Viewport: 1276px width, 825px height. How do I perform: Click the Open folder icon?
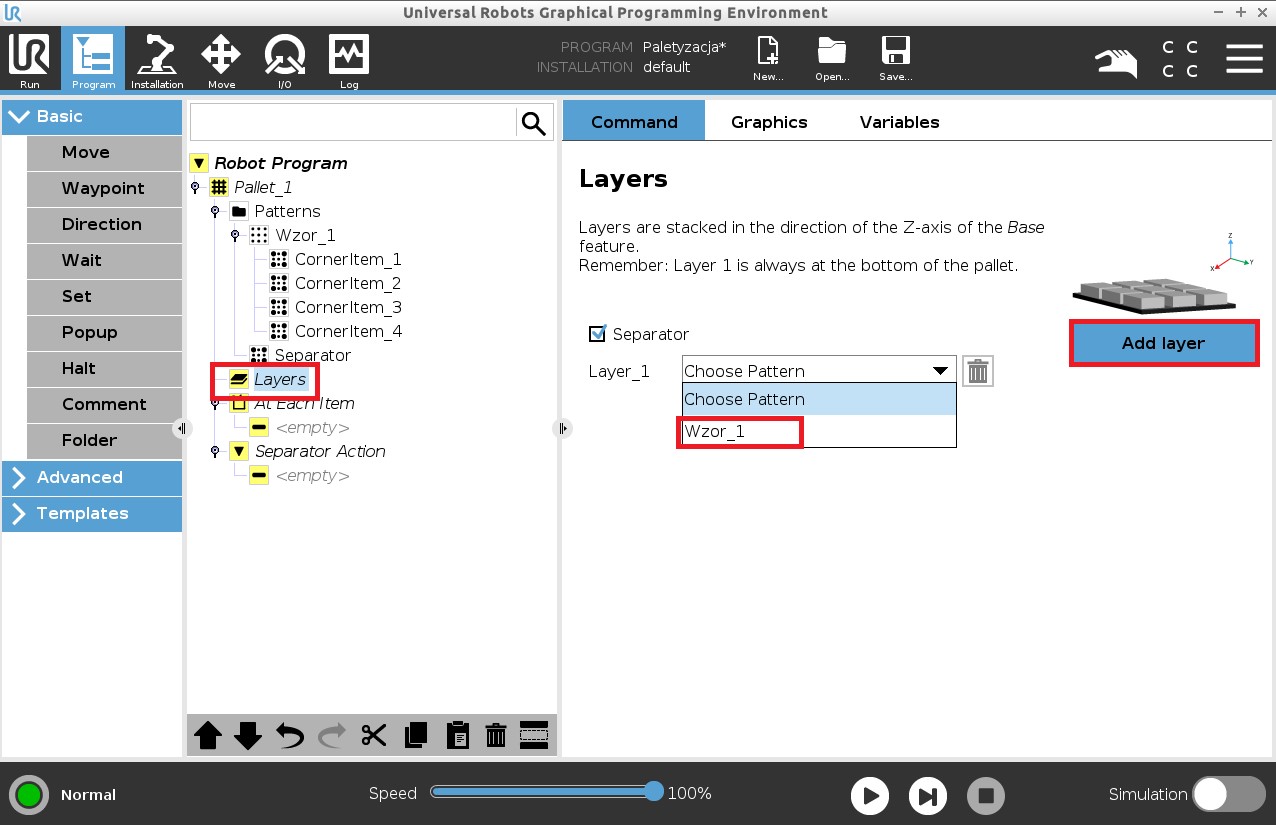[x=832, y=58]
